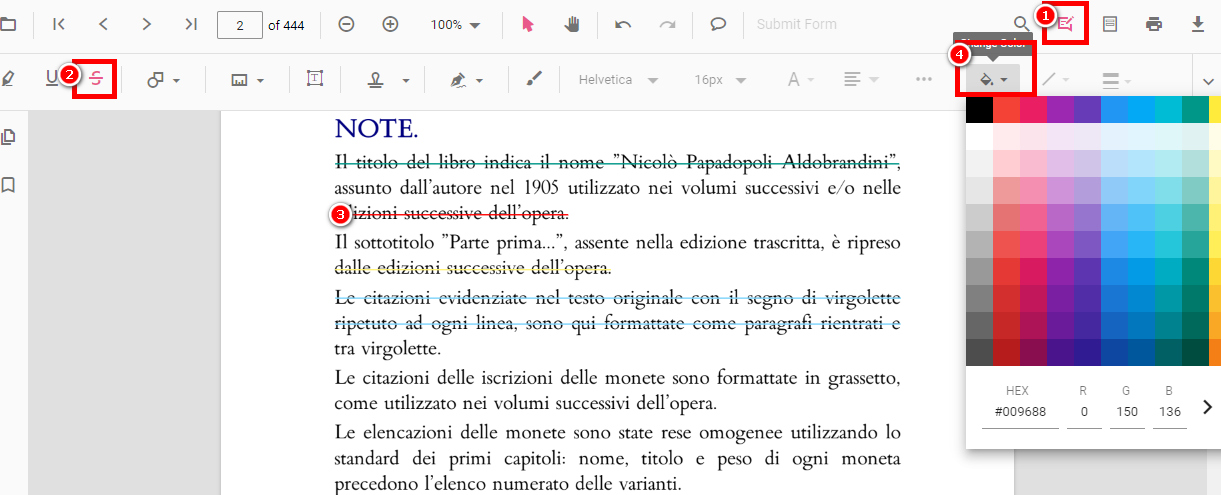Print the document
This screenshot has height=495, width=1221.
pyautogui.click(x=1154, y=24)
